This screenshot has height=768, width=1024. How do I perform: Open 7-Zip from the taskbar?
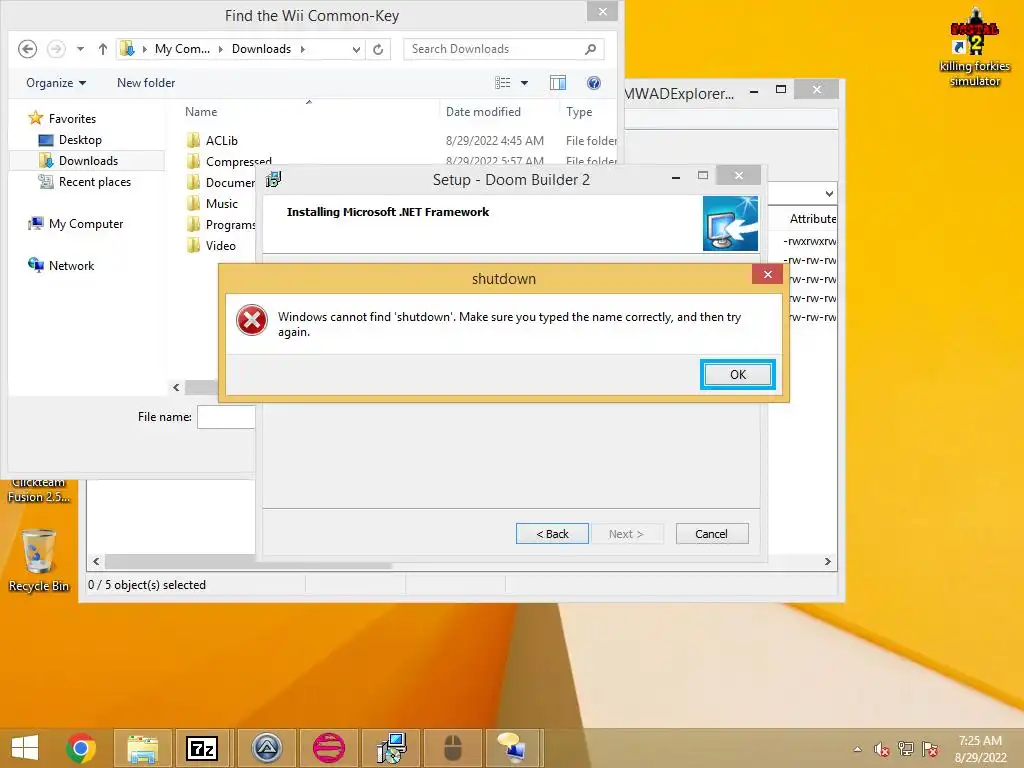pos(202,748)
